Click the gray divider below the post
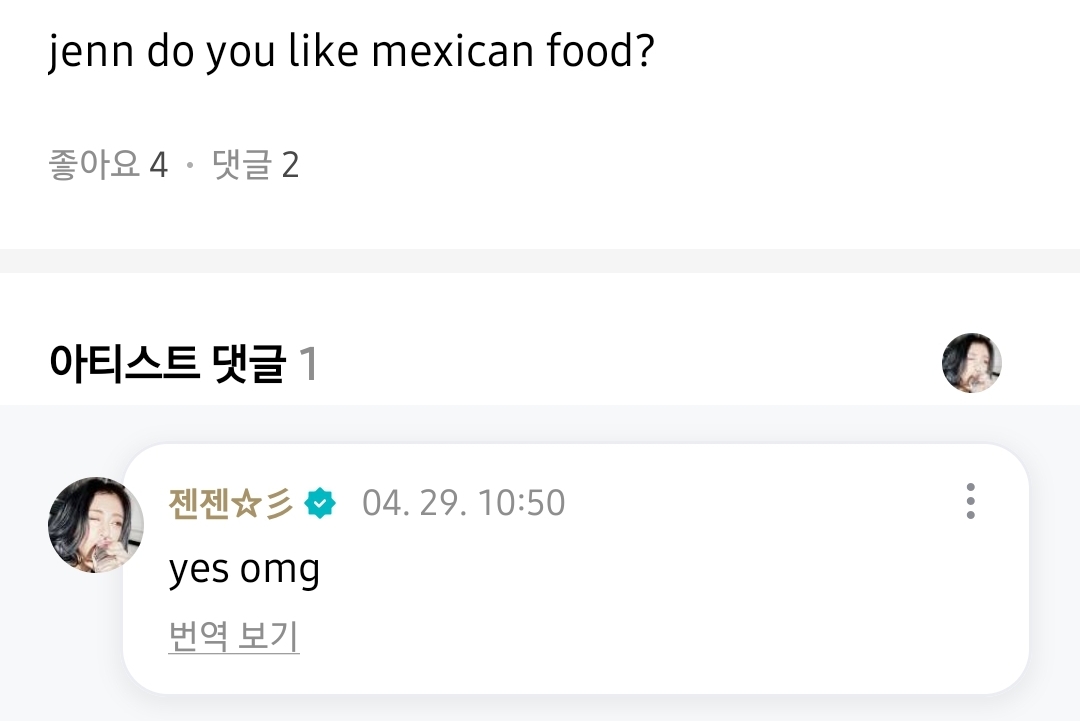 pos(540,261)
